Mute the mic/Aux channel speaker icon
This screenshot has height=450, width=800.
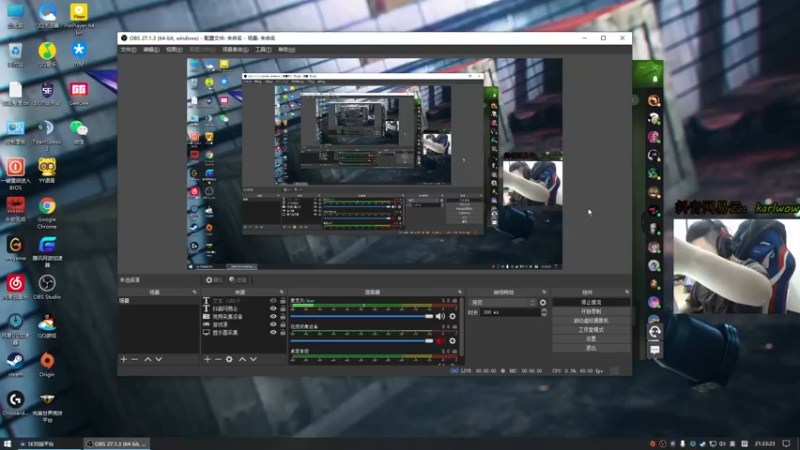[x=440, y=316]
